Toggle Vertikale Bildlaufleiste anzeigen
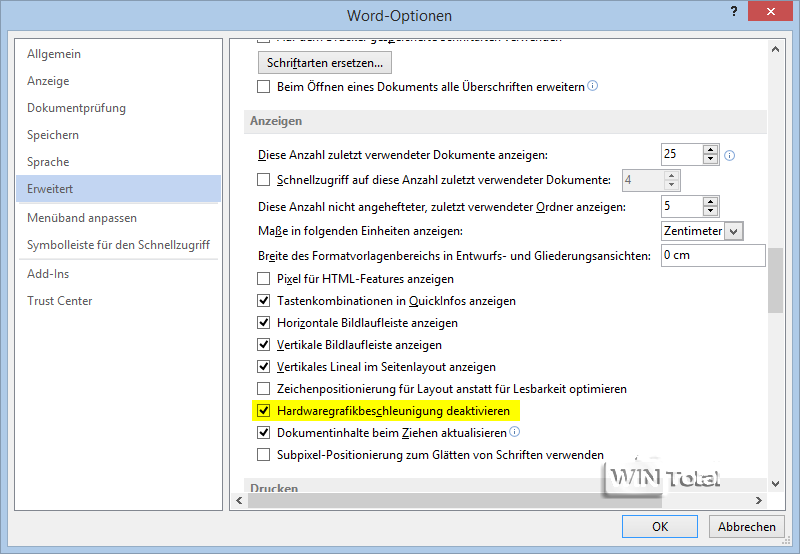This screenshot has height=554, width=800. 263,344
